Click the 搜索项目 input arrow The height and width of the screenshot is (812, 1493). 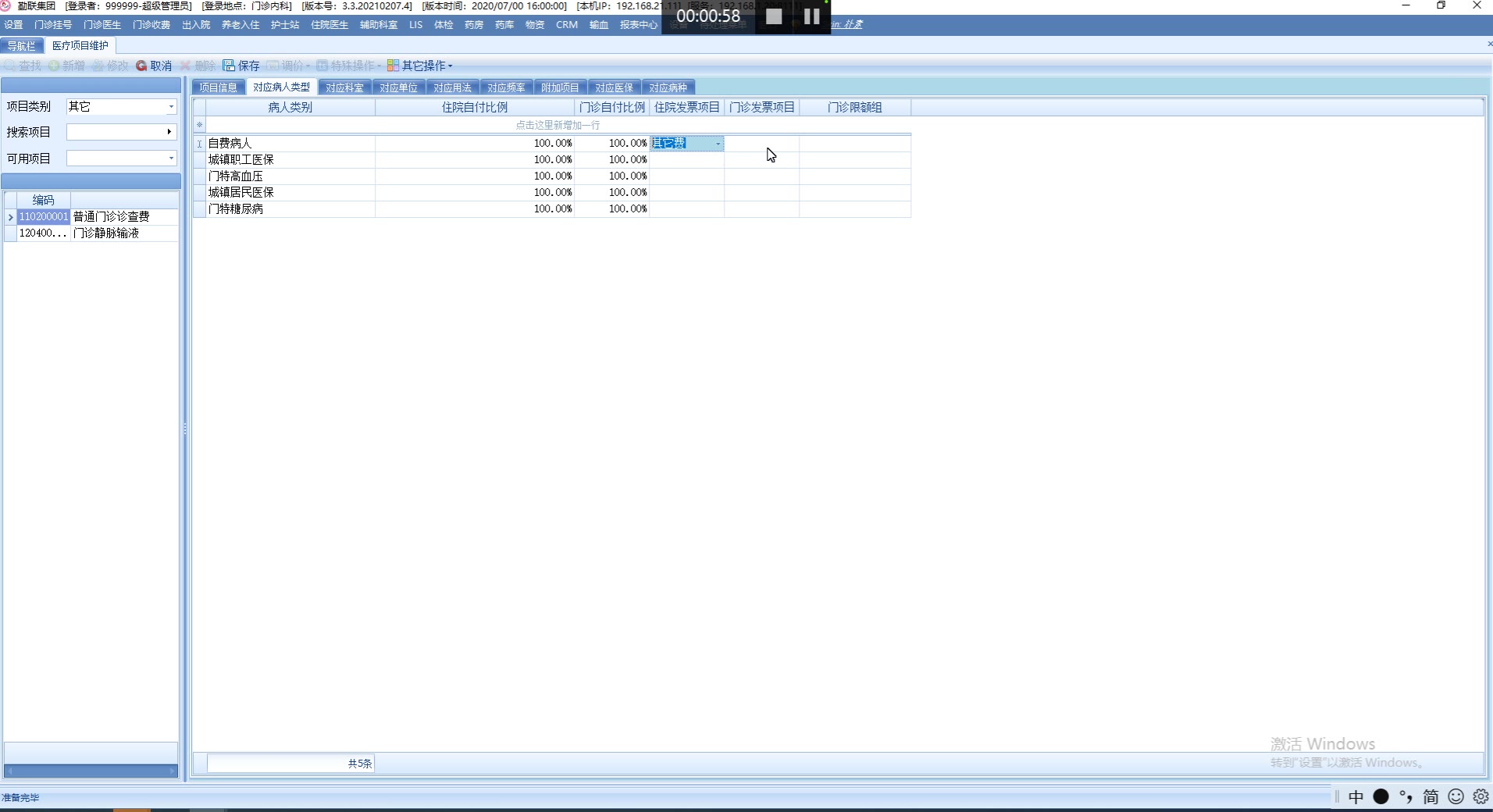coord(169,132)
